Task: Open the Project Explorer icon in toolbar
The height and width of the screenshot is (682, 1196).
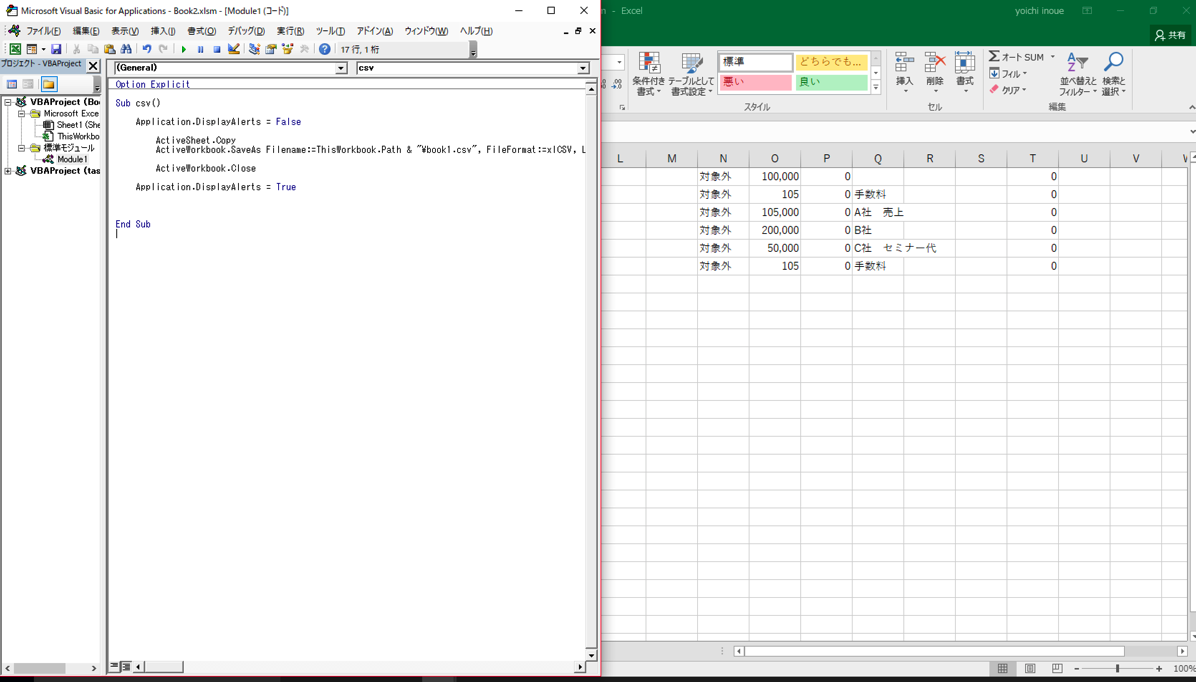Action: click(254, 49)
